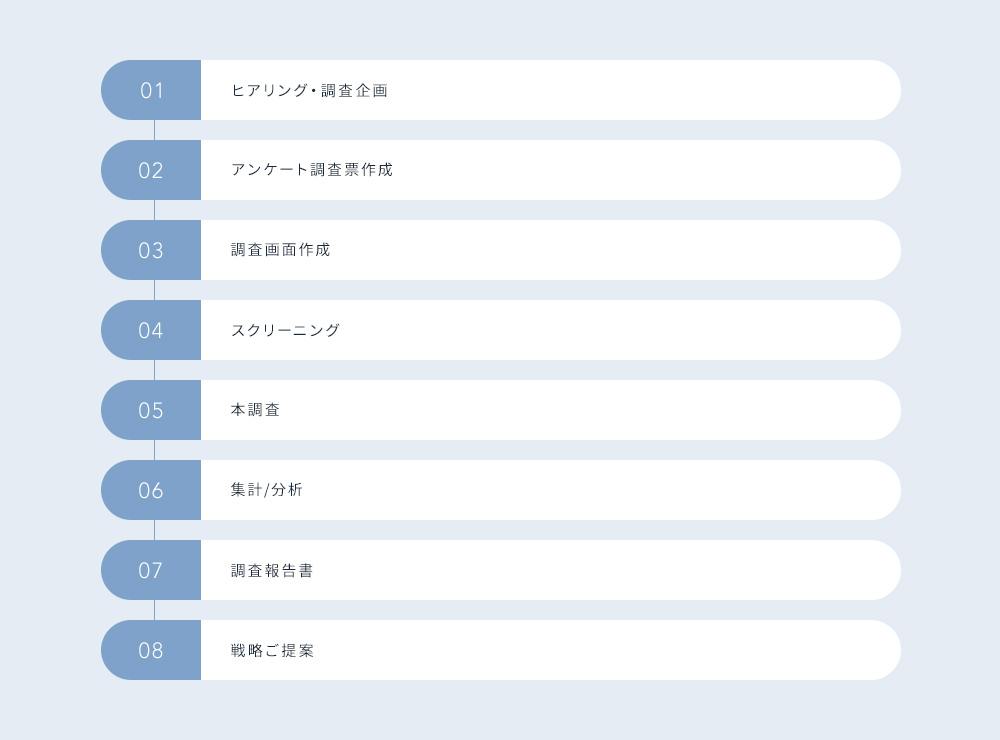Screen dimensions: 1000x740
Task: Select the アンケート調査票作成 step
Action: pyautogui.click(x=312, y=170)
